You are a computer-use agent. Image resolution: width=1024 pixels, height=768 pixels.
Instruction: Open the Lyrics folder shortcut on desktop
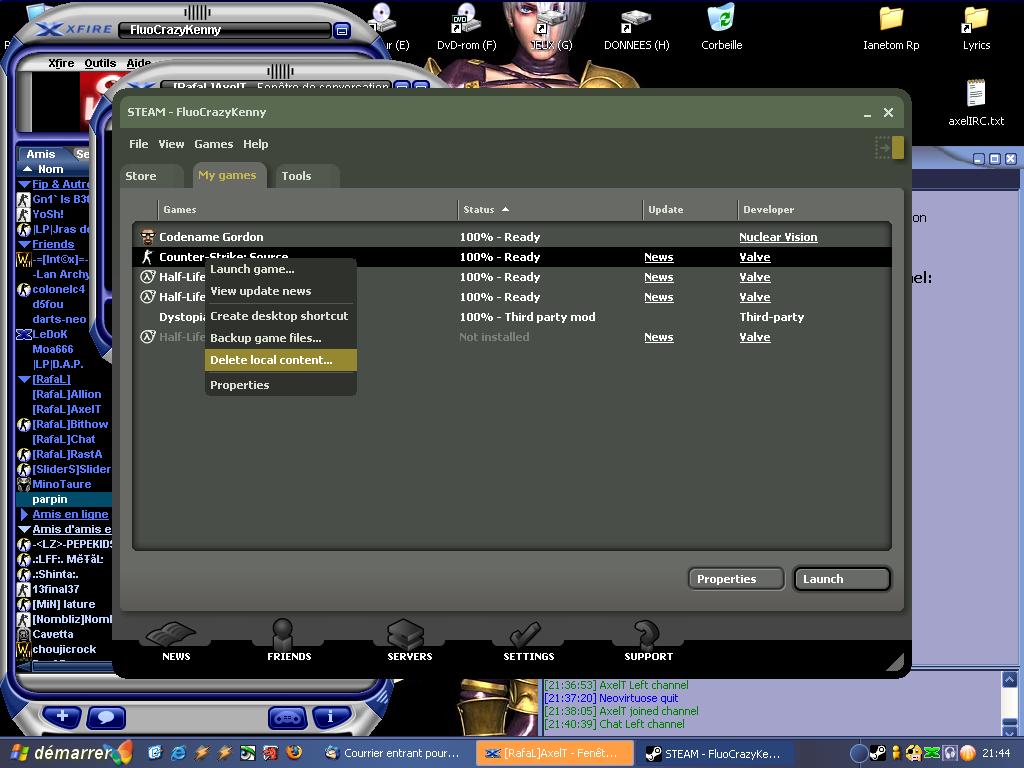[x=976, y=27]
